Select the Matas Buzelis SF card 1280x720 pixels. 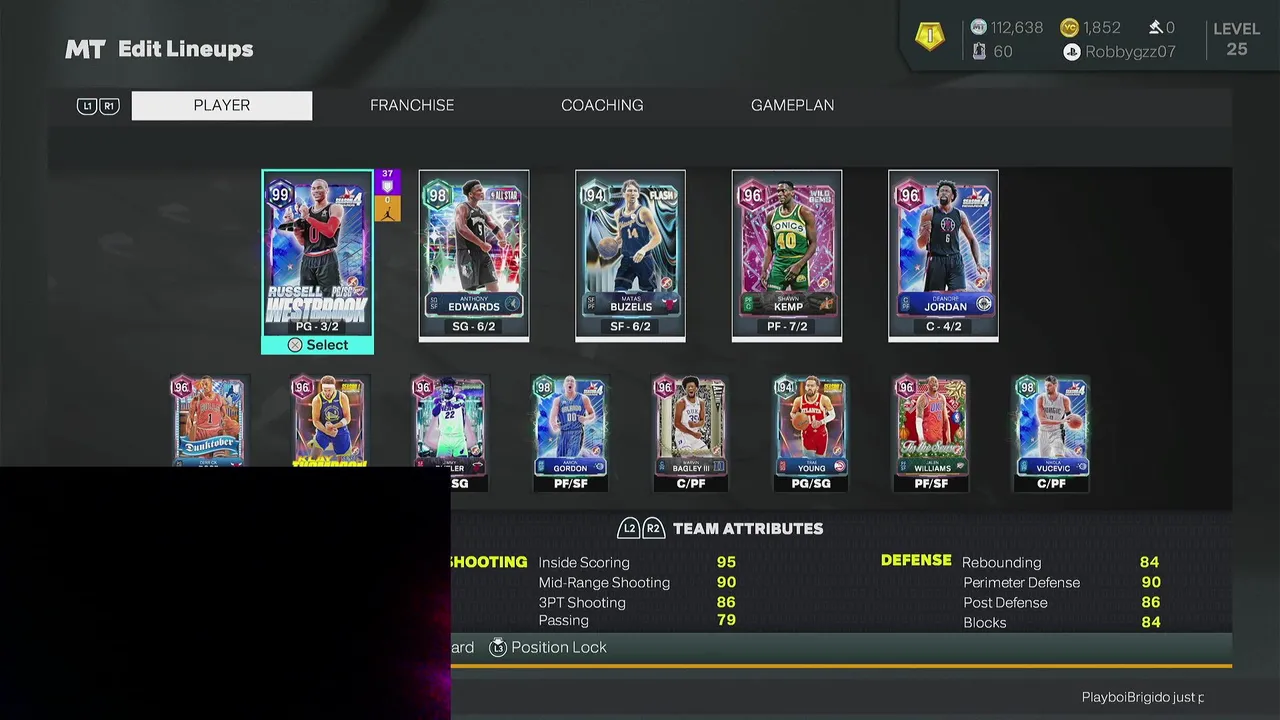coord(630,255)
